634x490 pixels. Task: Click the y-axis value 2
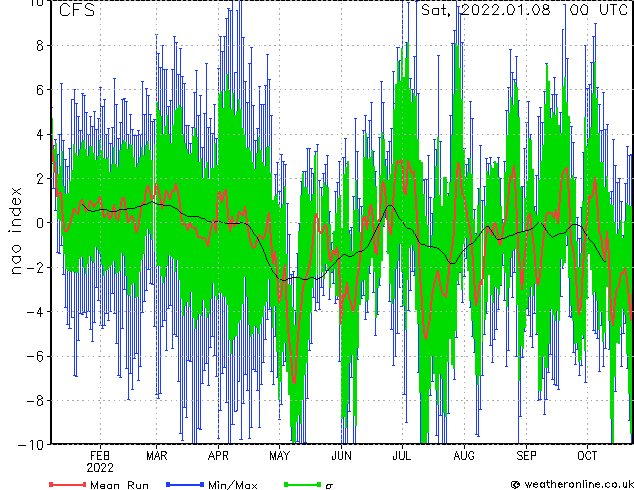pyautogui.click(x=40, y=179)
